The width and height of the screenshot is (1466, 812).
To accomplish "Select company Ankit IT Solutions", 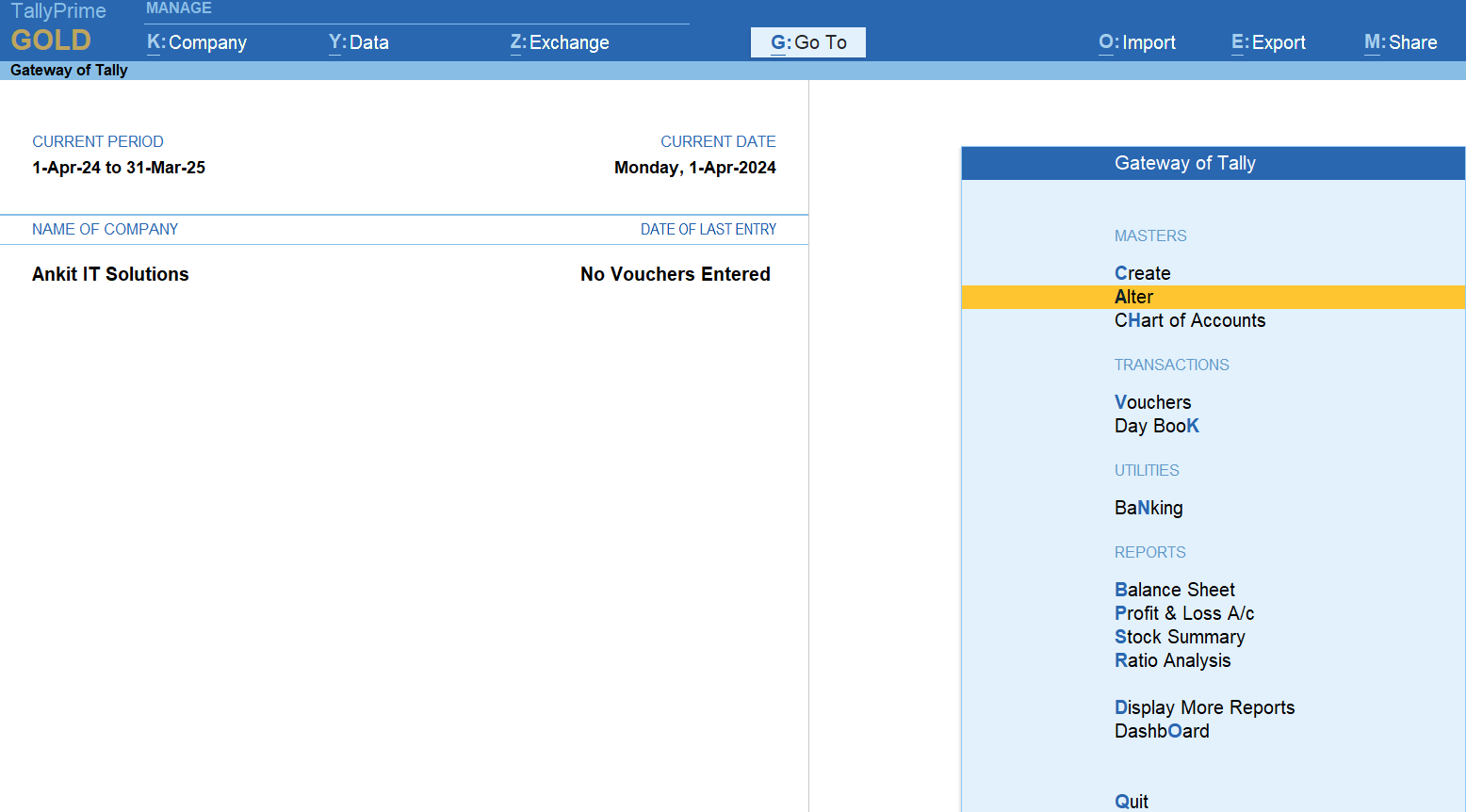I will point(110,274).
